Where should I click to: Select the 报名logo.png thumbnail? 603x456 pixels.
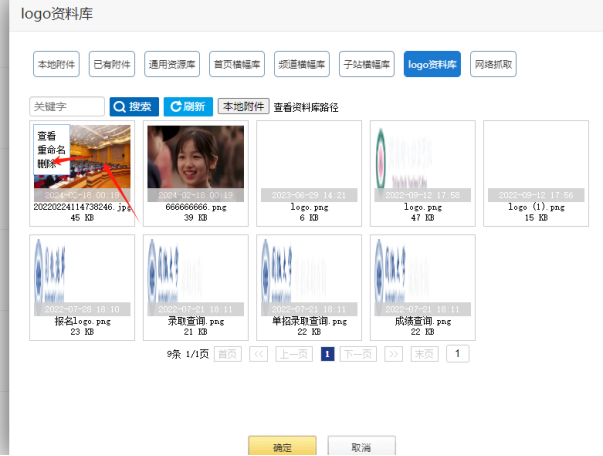(x=82, y=274)
